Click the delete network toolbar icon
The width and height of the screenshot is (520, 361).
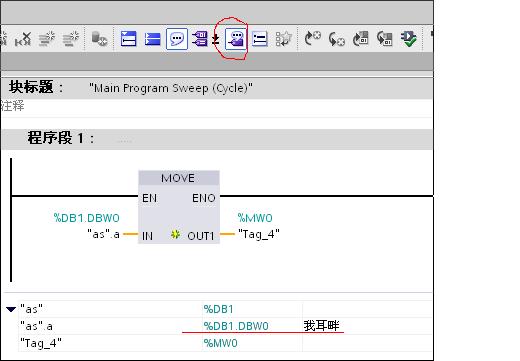click(23, 39)
